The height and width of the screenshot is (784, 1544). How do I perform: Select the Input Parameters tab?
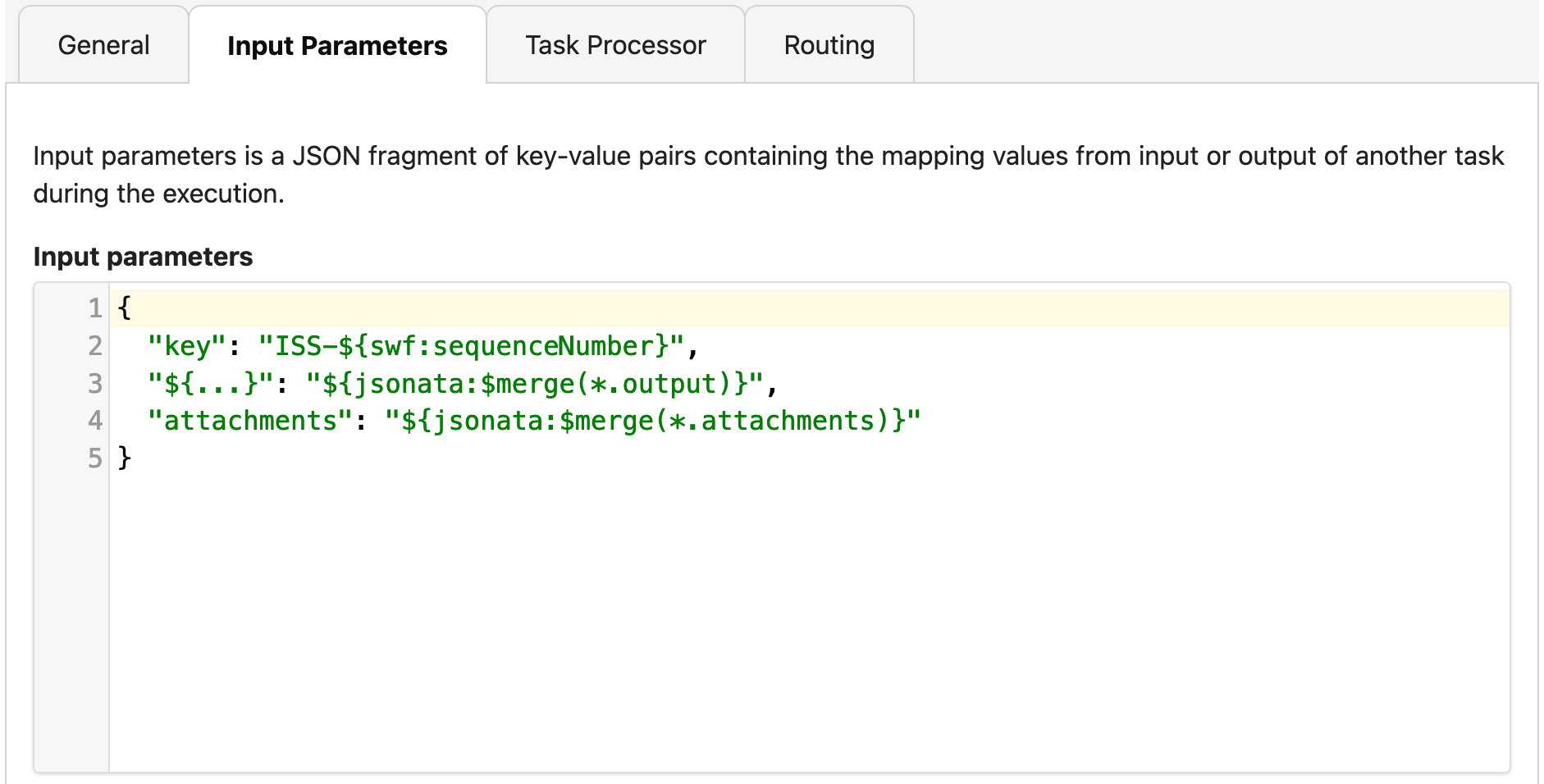pyautogui.click(x=337, y=46)
